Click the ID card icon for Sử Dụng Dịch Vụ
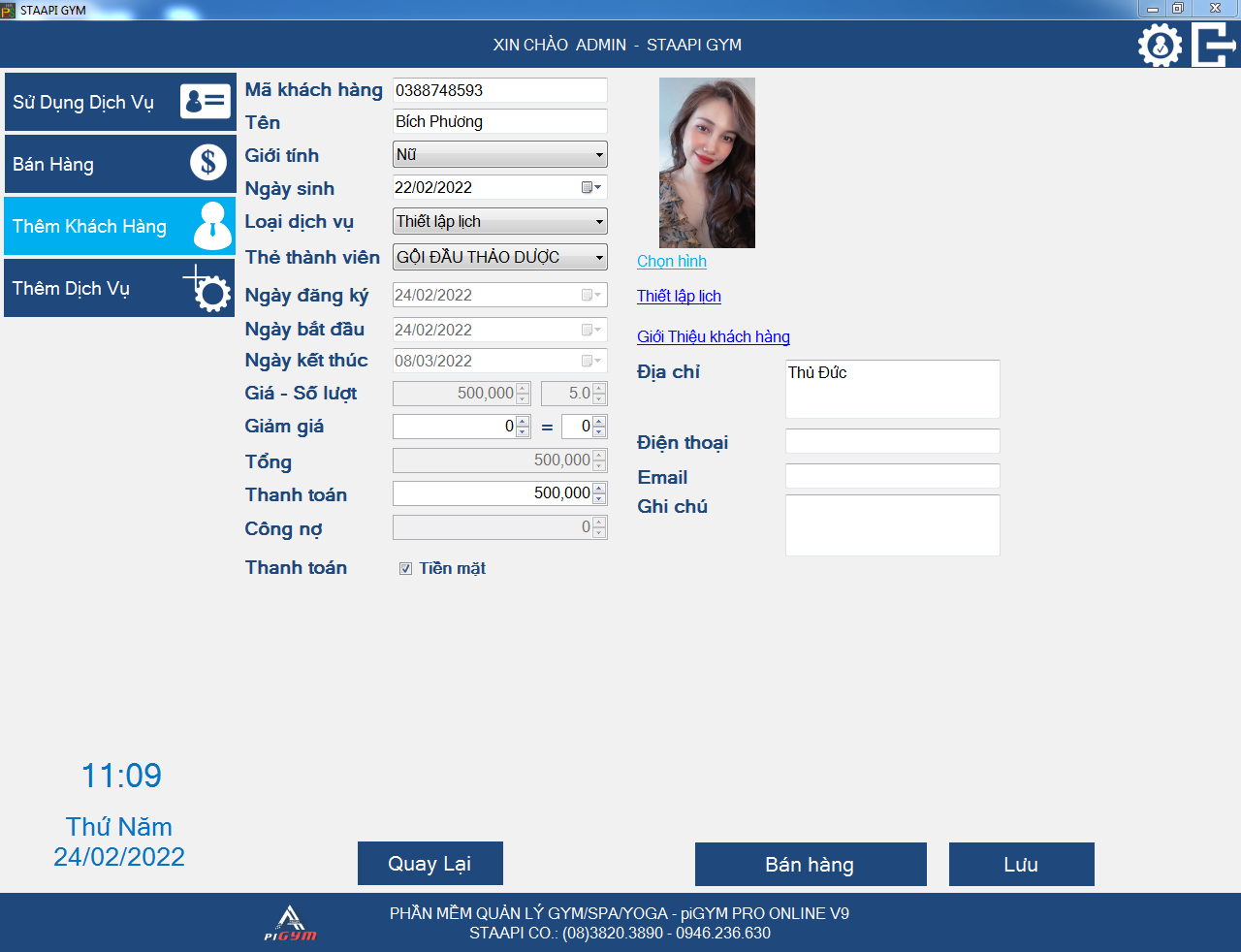The height and width of the screenshot is (952, 1241). [x=206, y=102]
